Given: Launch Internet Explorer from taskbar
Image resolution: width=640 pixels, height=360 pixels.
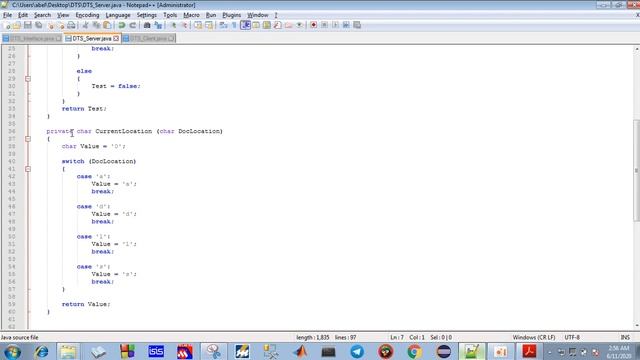Looking at the screenshot, I should [x=41, y=351].
